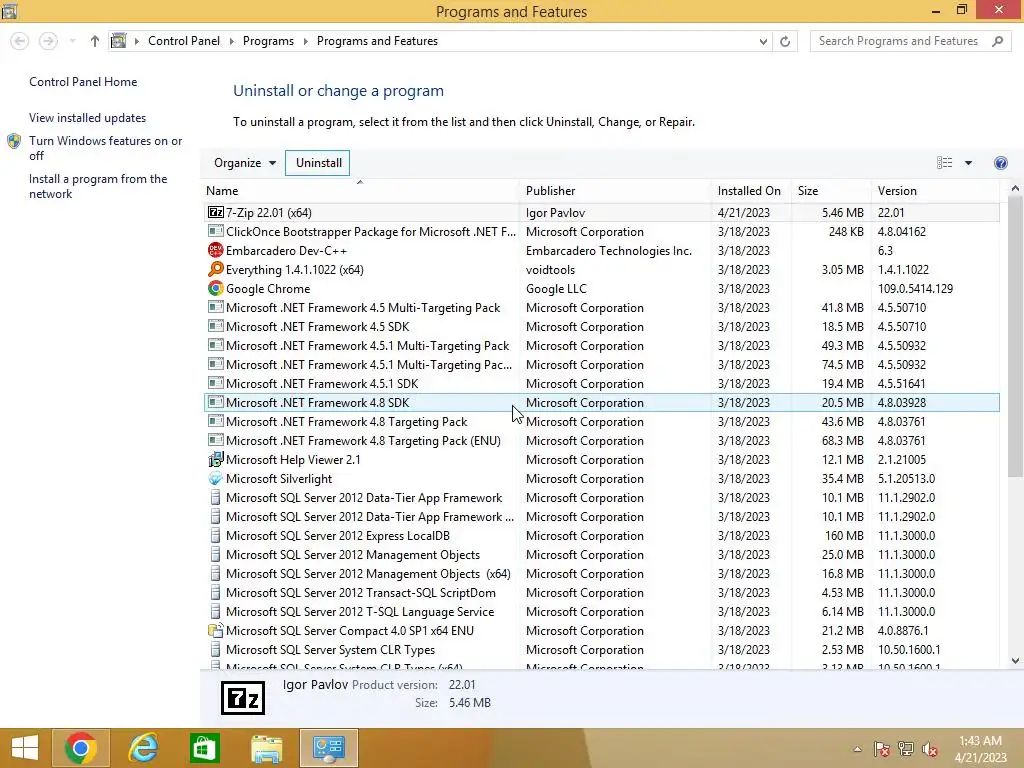
Task: Expand the root breadcrumb arrow
Action: pyautogui.click(x=136, y=41)
